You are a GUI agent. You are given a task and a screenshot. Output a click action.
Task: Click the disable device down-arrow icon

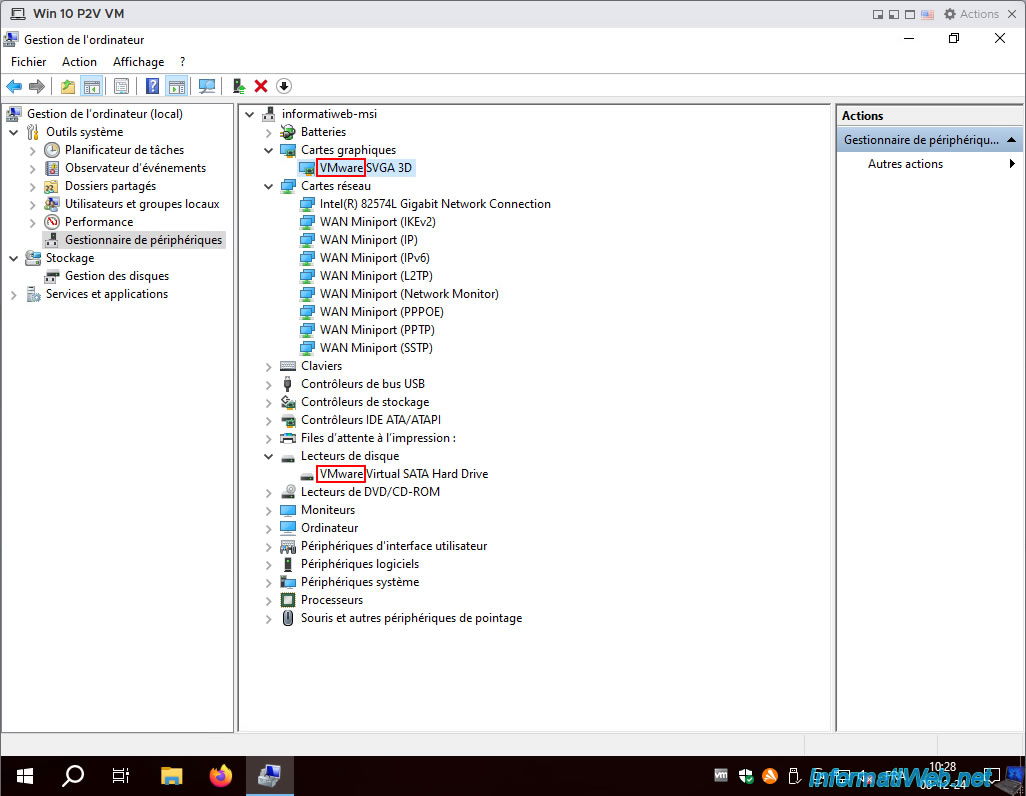[x=283, y=86]
